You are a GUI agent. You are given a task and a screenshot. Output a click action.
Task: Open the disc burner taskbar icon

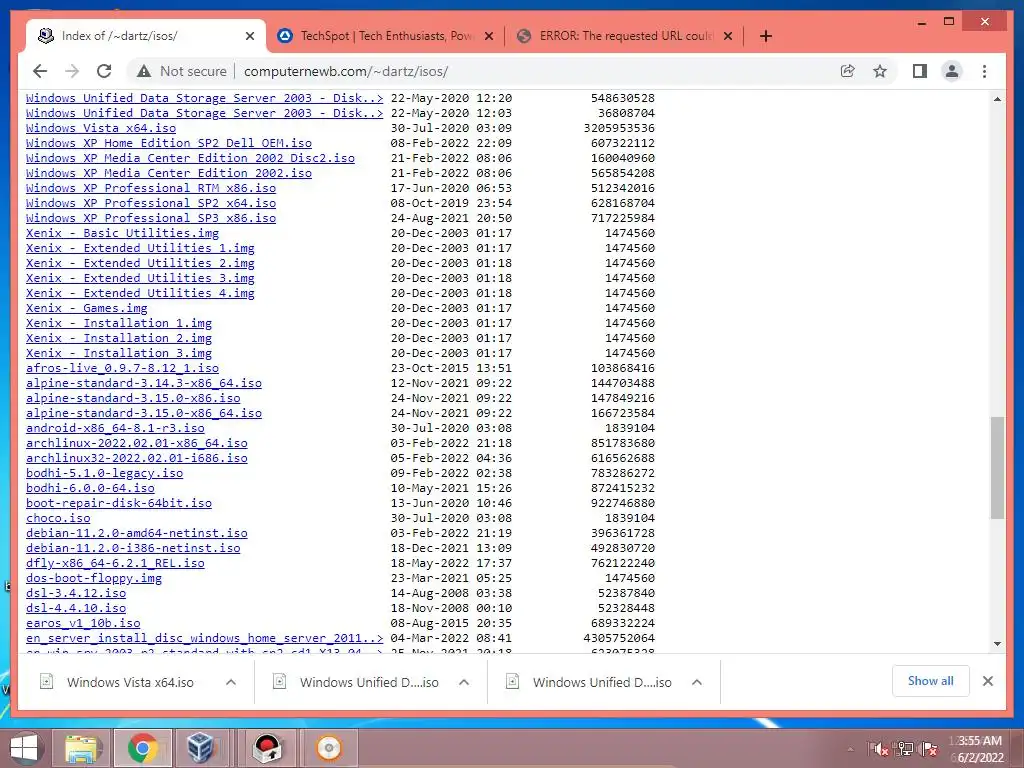point(328,748)
